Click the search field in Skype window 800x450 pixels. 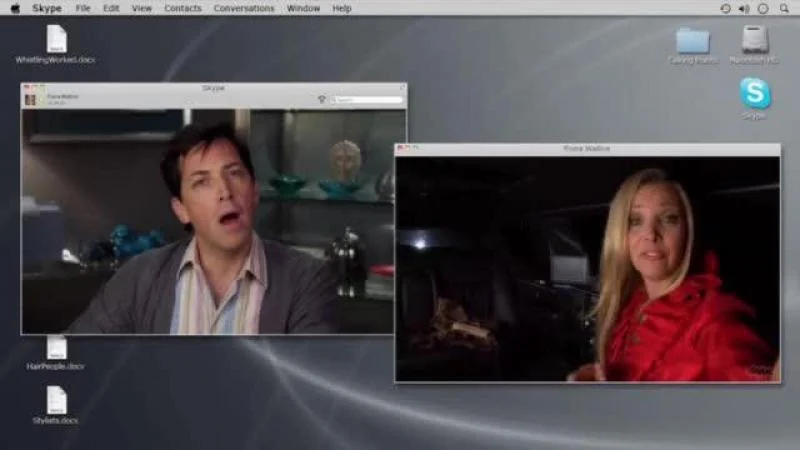point(367,99)
